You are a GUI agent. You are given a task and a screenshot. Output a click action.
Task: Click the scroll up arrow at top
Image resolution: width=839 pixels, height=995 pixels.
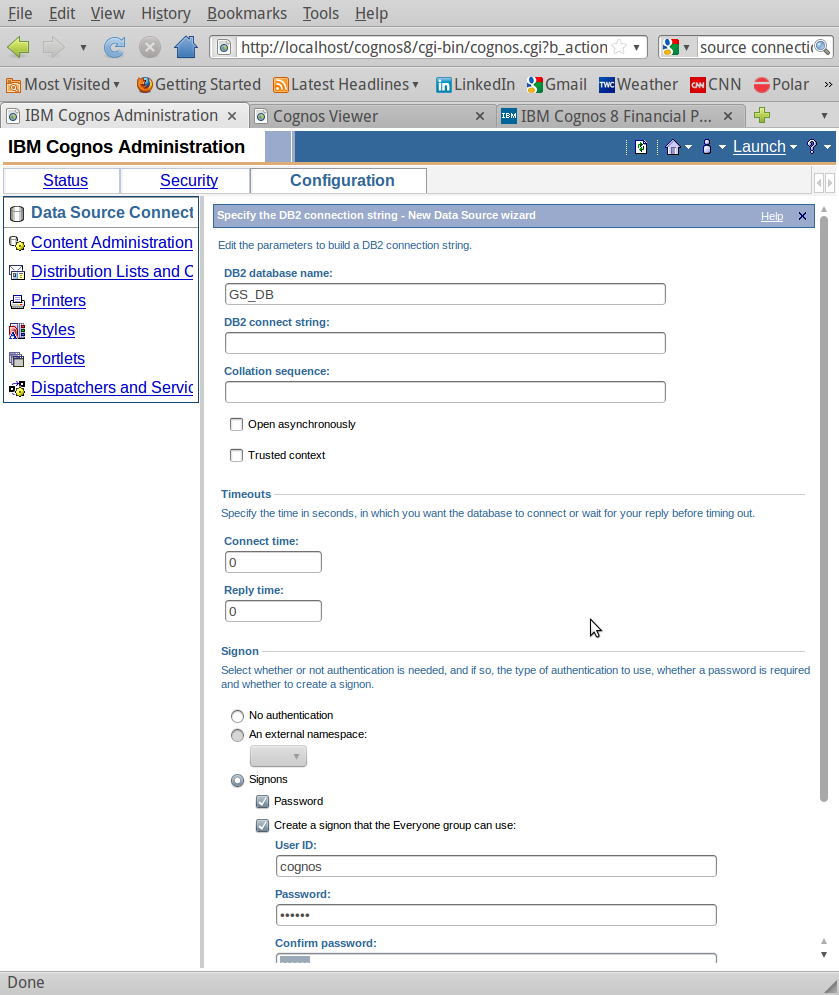point(824,209)
